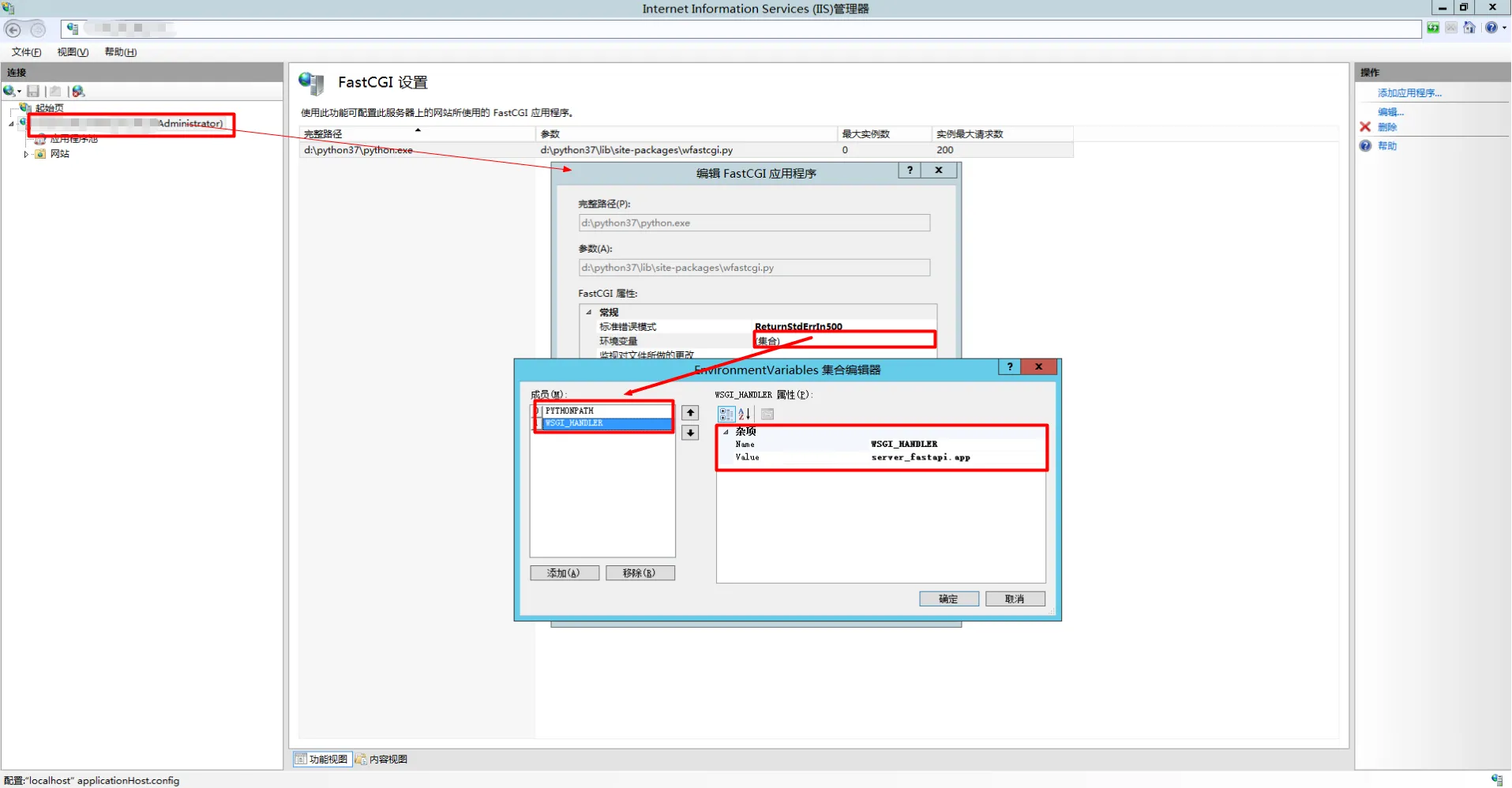
Task: Expand the 网站 tree node
Action: coord(26,155)
